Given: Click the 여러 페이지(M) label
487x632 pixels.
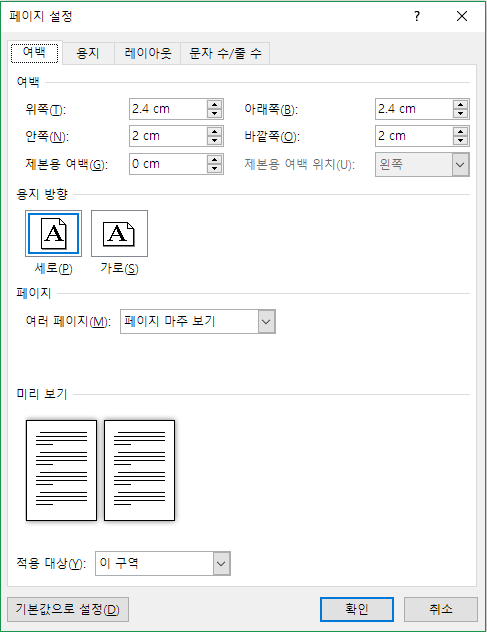Looking at the screenshot, I should pyautogui.click(x=68, y=321).
